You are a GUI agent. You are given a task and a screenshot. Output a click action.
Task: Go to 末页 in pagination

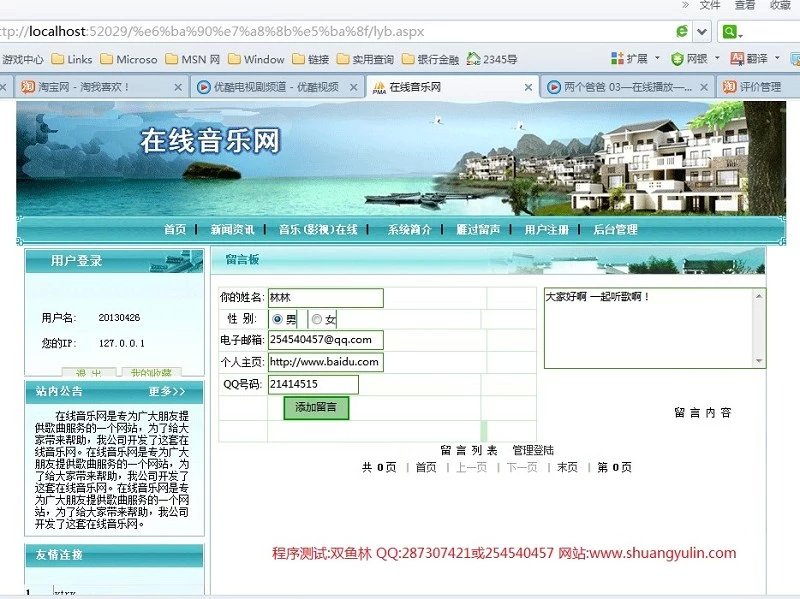coord(567,467)
